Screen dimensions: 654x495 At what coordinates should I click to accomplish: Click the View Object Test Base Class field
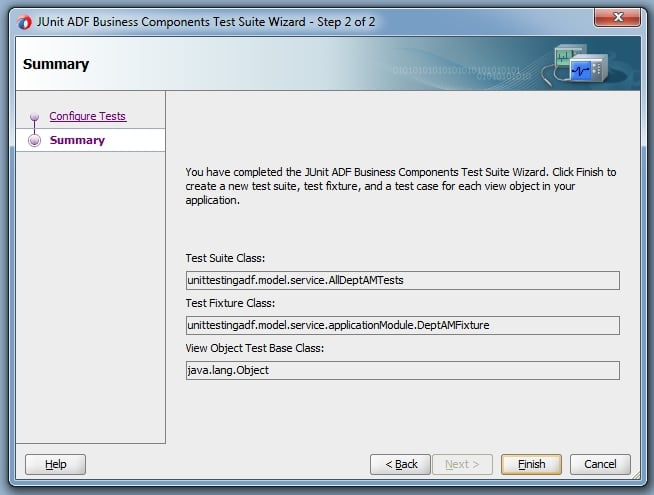coord(402,370)
